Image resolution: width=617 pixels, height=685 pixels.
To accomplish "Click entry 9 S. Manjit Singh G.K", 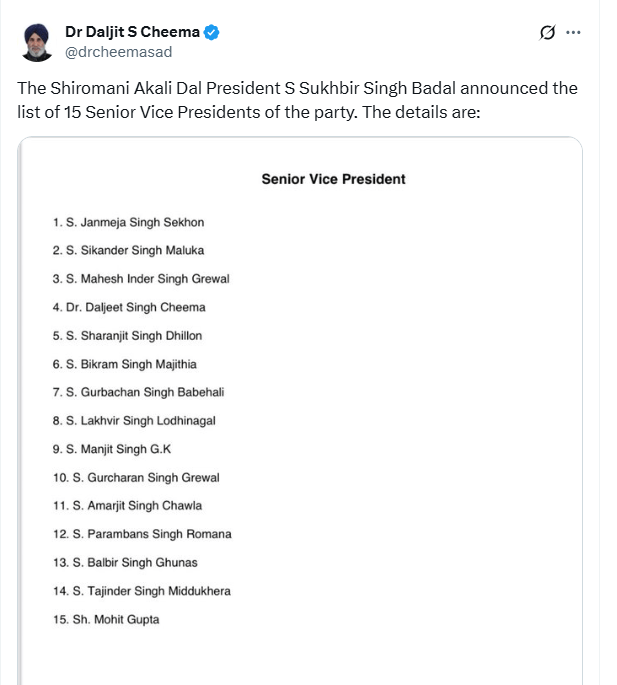I will tap(112, 449).
